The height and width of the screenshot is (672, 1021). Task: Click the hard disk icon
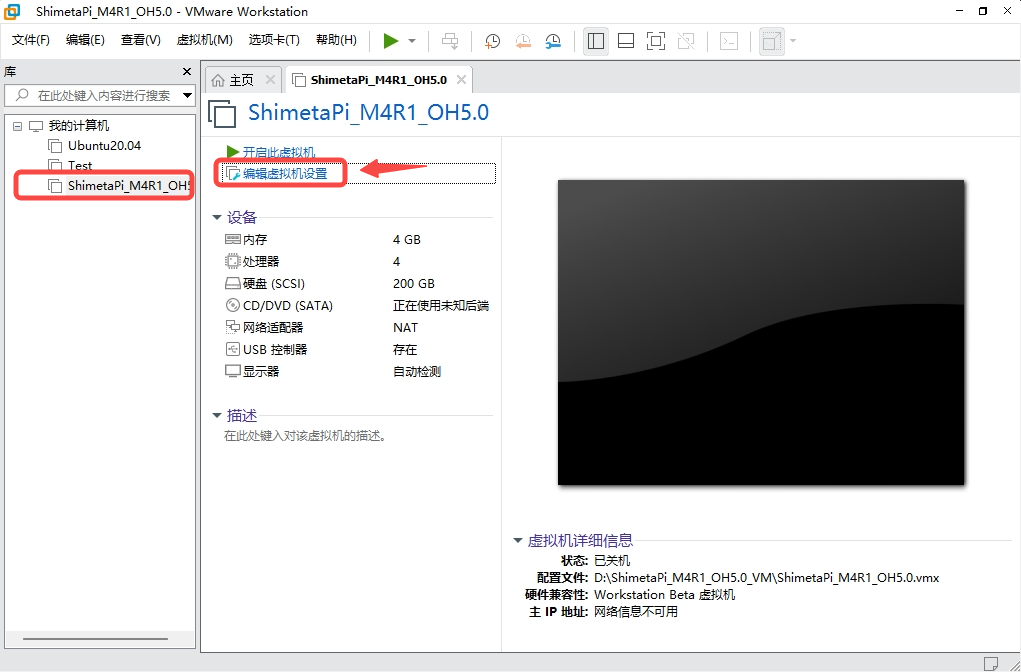coord(232,283)
